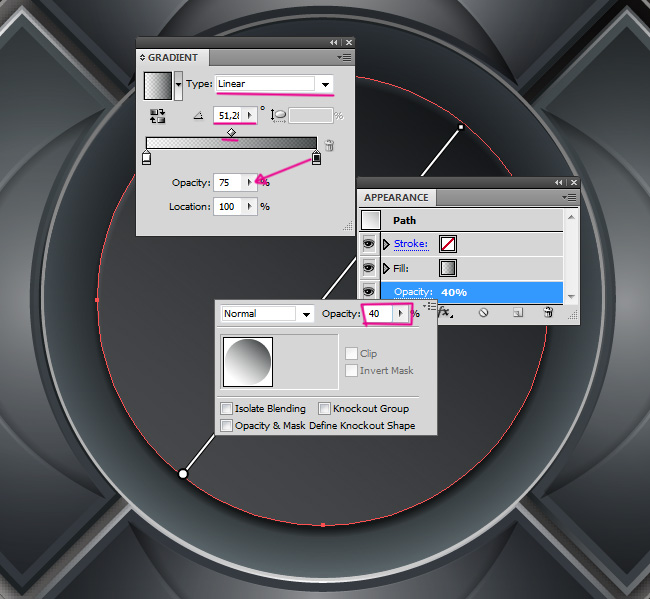The height and width of the screenshot is (599, 650).
Task: Open the gradient angle value arrow
Action: [x=250, y=115]
